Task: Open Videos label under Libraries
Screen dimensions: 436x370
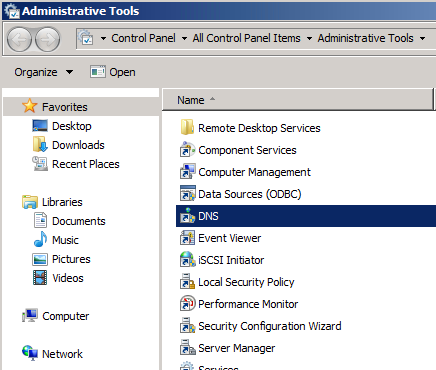Action: pos(68,278)
